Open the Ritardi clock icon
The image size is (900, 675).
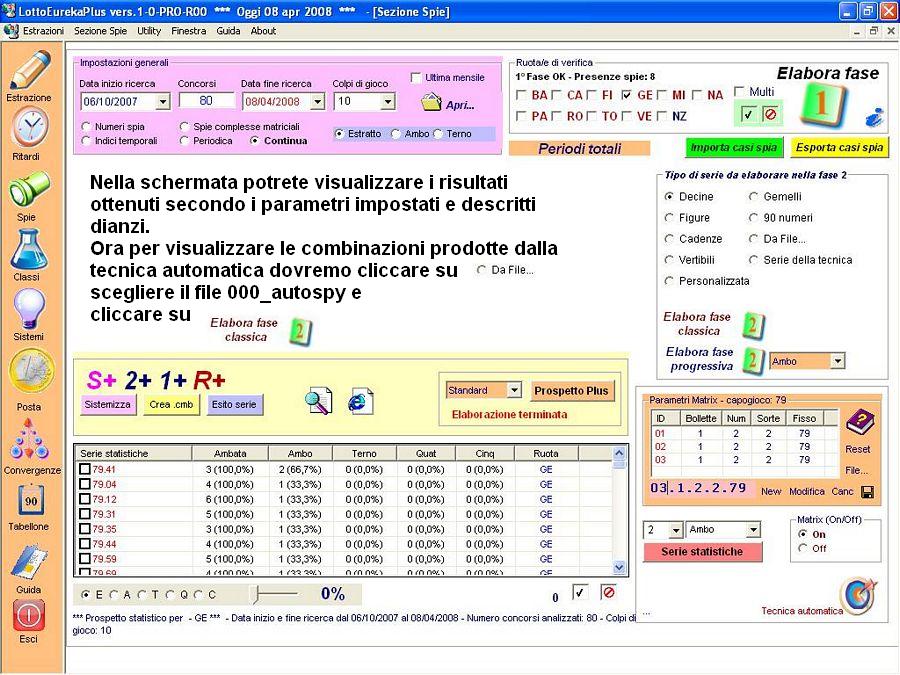pos(30,127)
